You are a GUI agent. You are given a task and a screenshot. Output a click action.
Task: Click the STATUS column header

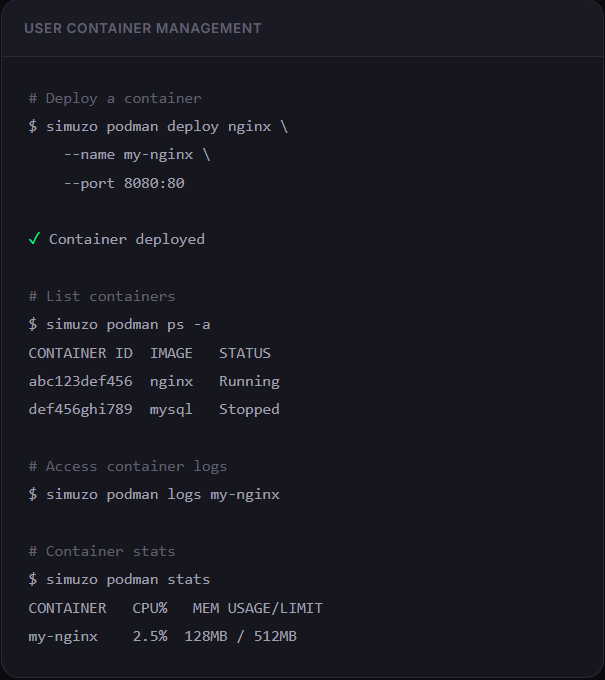point(245,353)
